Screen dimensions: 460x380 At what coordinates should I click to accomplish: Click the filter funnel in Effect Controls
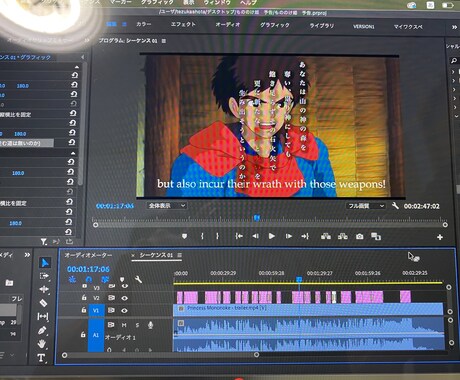pos(44,241)
